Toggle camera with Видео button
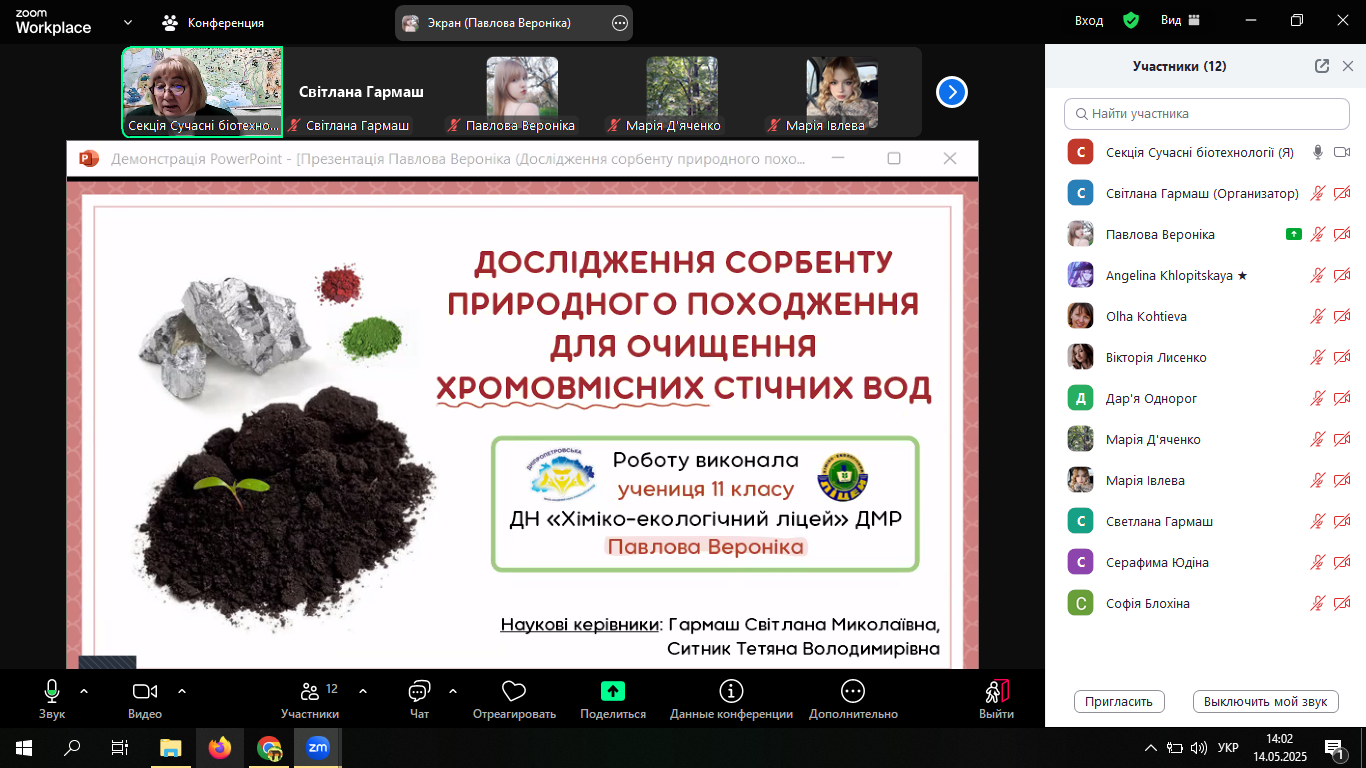The width and height of the screenshot is (1366, 768). click(145, 691)
